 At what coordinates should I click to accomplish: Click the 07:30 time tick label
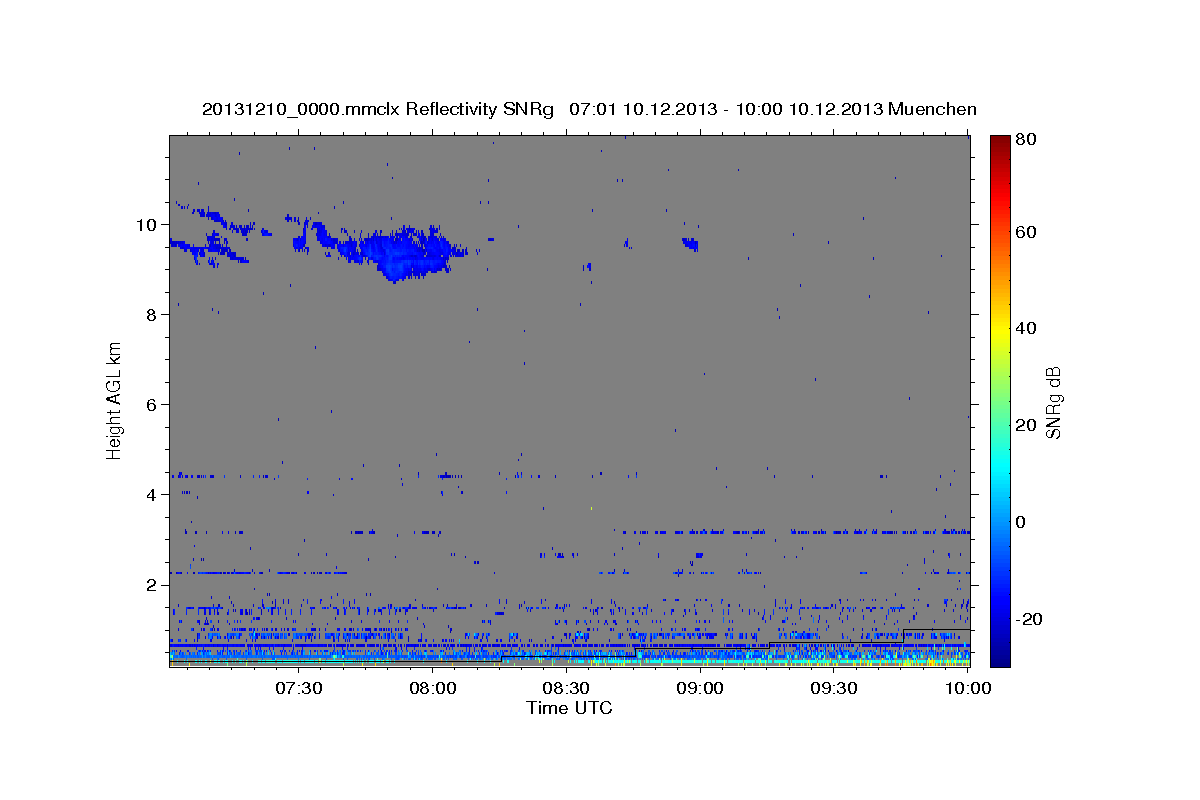tap(299, 688)
